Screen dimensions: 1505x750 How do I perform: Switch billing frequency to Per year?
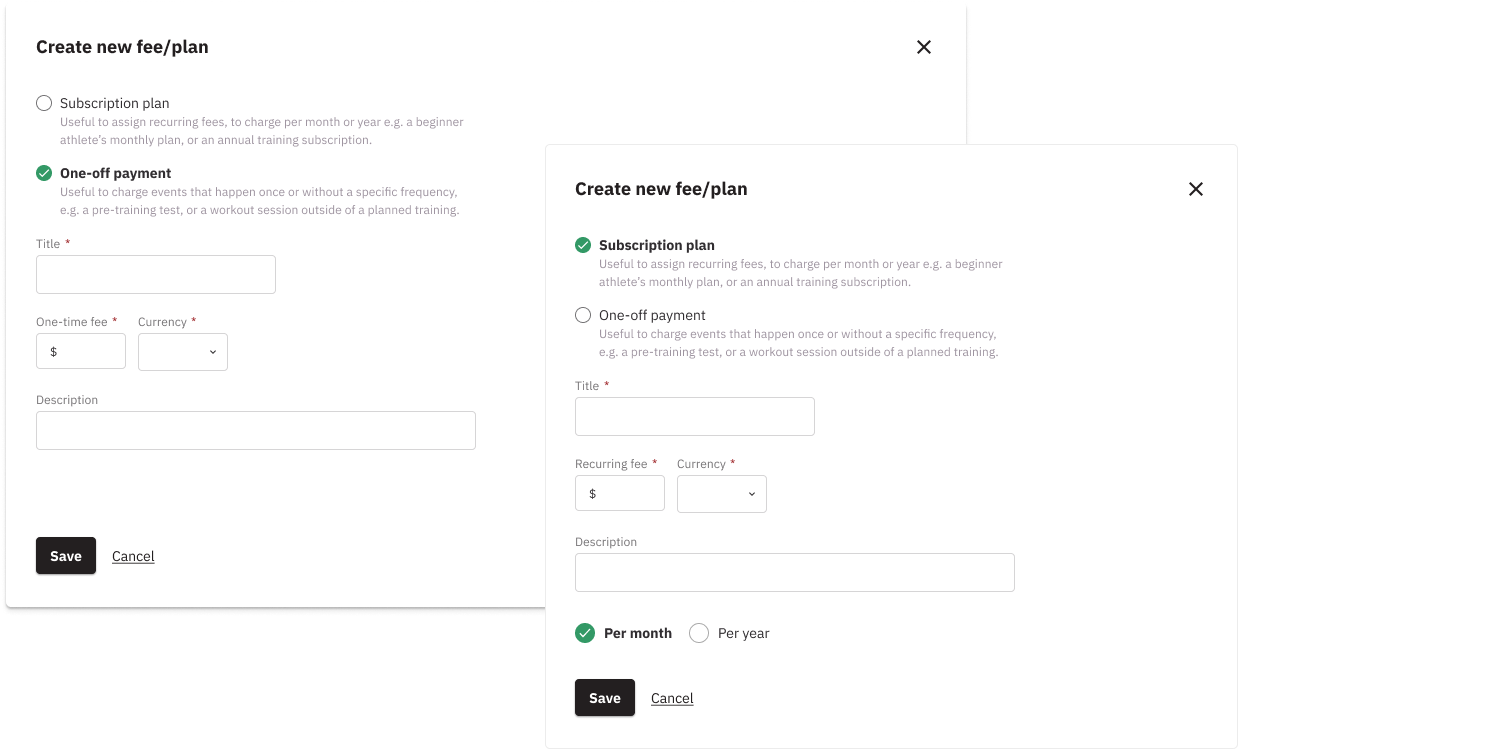699,633
